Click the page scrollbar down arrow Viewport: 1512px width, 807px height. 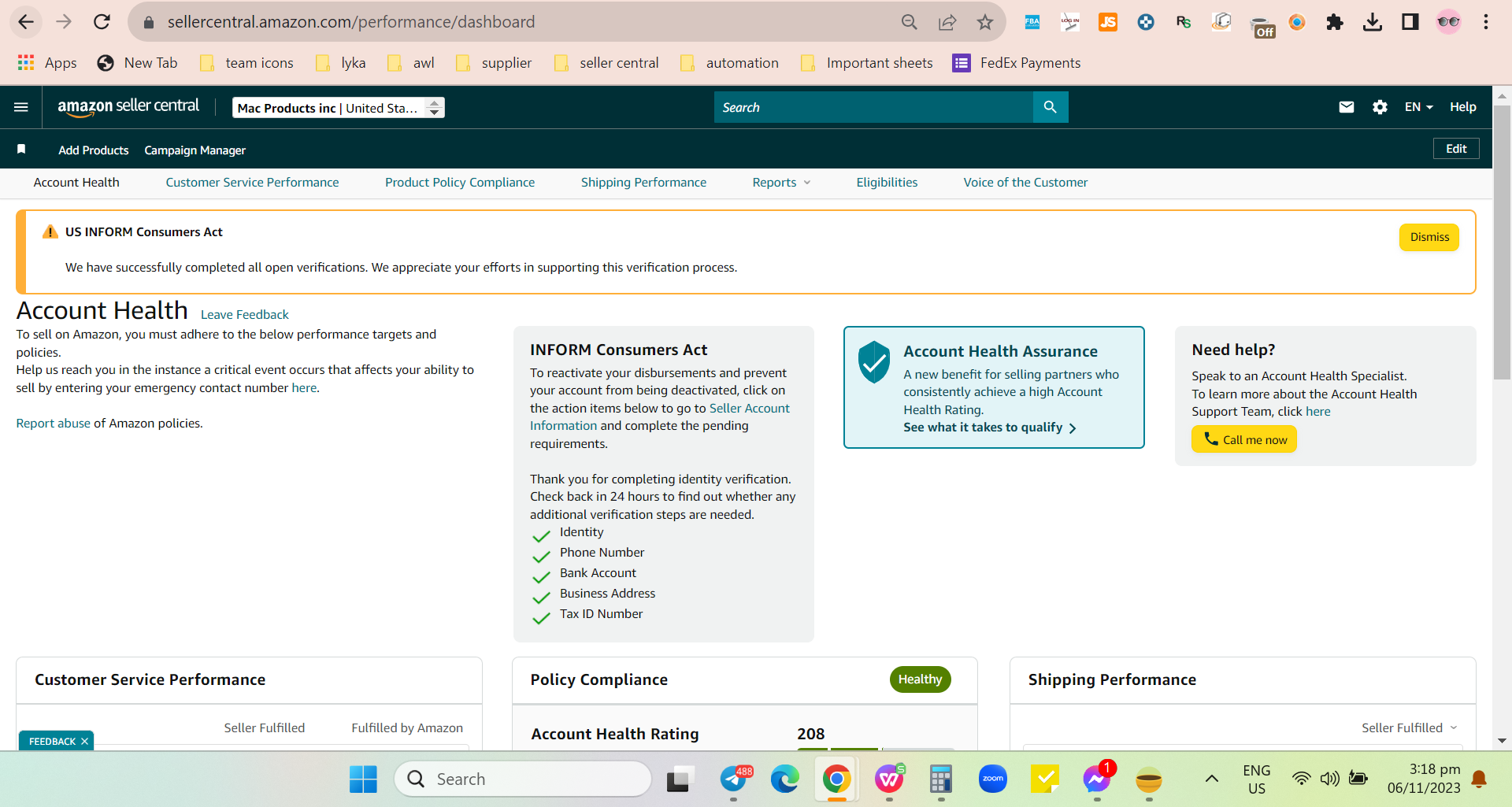tap(1502, 741)
